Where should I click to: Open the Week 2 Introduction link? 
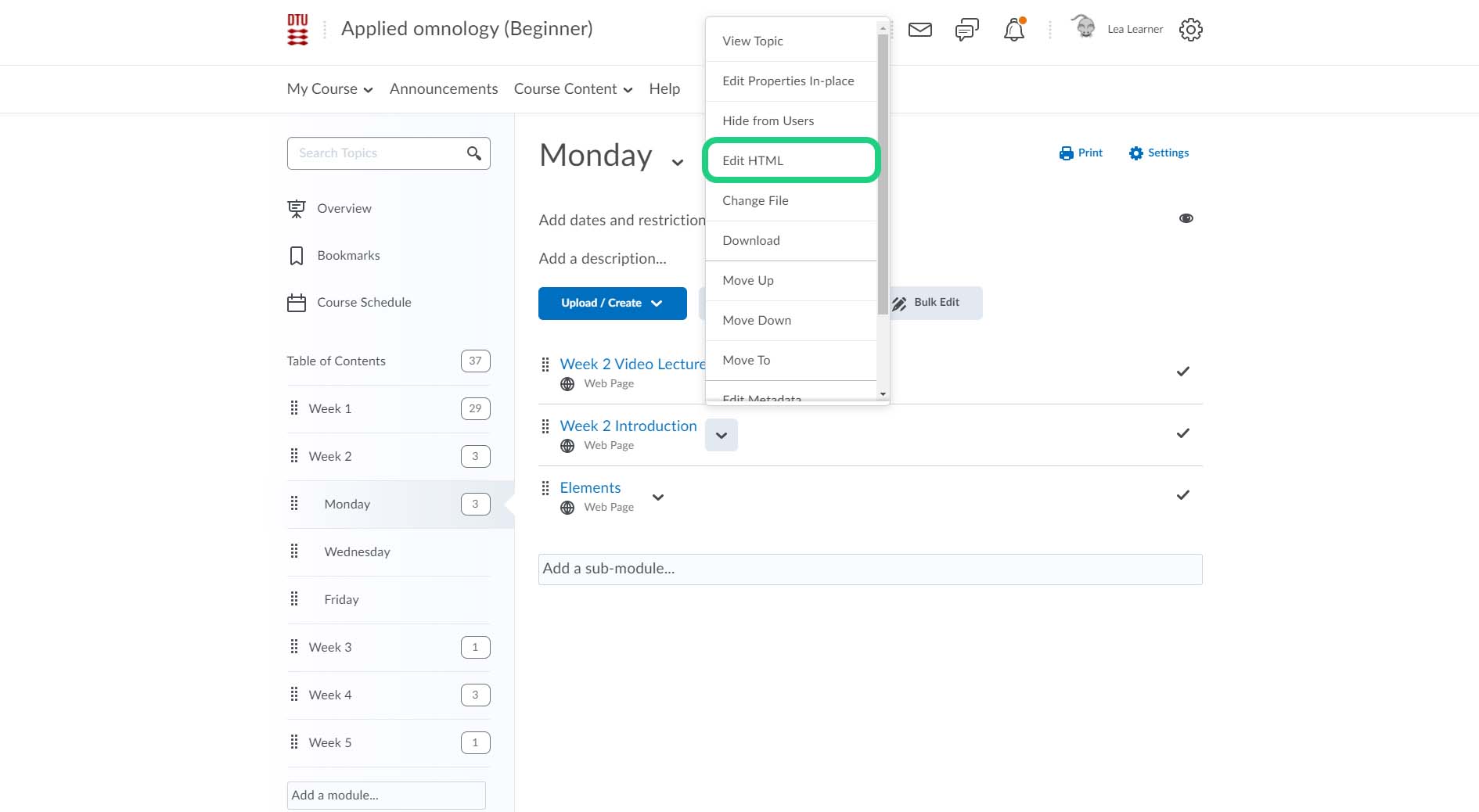[628, 426]
